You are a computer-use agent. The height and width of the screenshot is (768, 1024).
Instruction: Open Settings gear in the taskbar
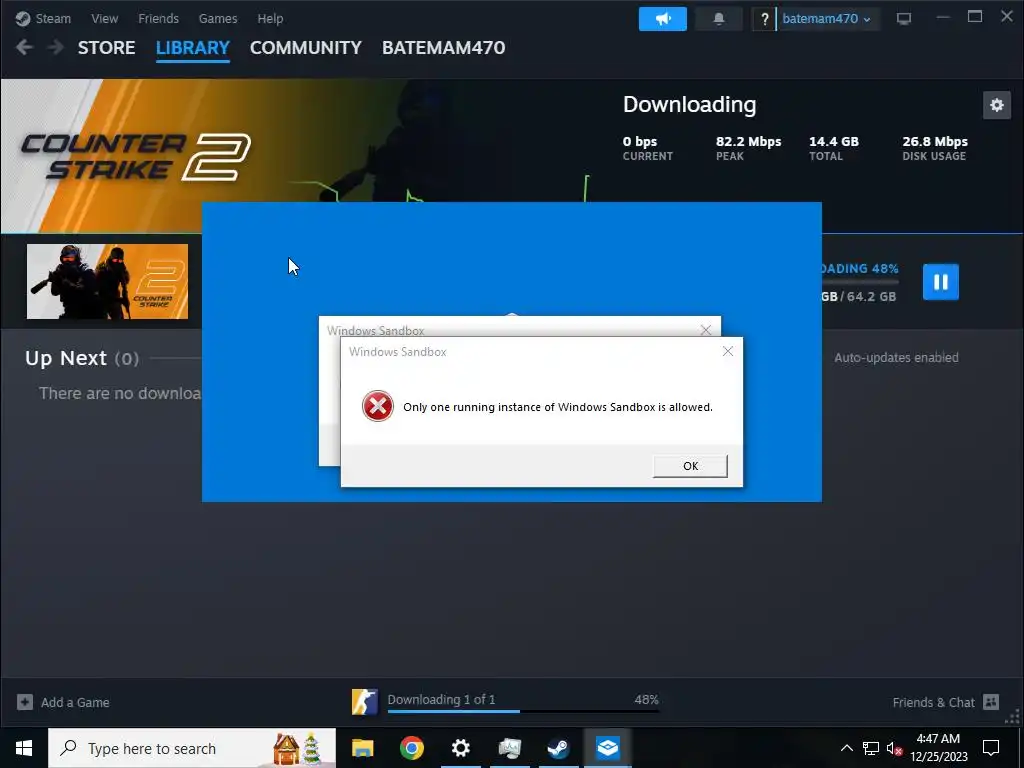click(460, 748)
